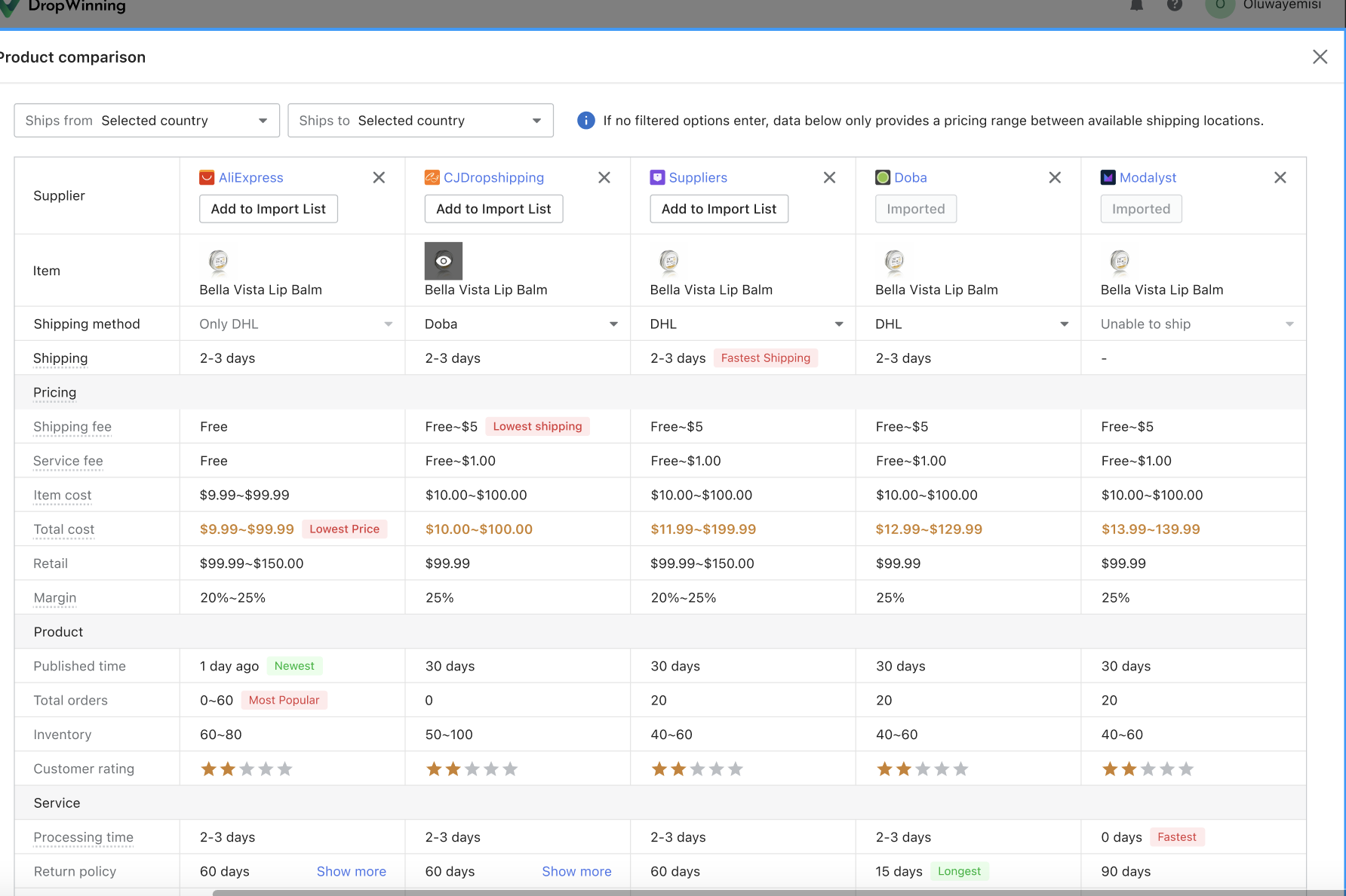Screen dimensions: 1346x896
Task: Click the Lowest shipping badge
Action: click(x=537, y=426)
